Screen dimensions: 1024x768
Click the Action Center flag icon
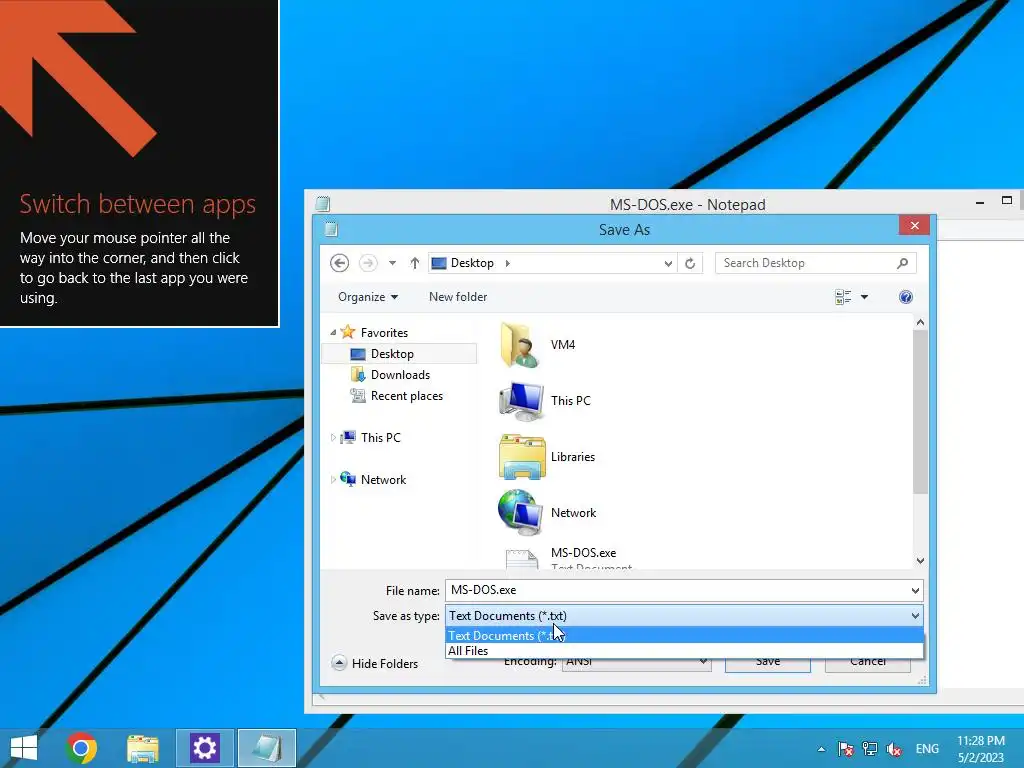[846, 749]
